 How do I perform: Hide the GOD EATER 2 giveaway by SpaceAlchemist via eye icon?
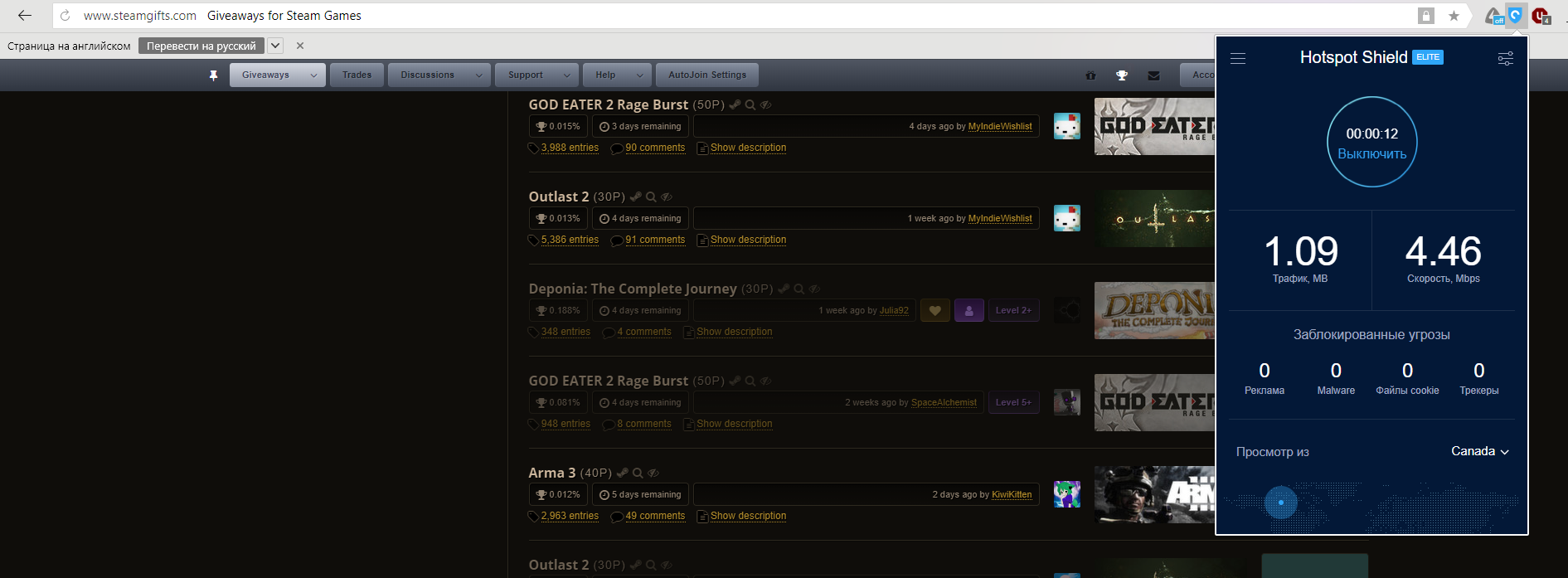766,381
